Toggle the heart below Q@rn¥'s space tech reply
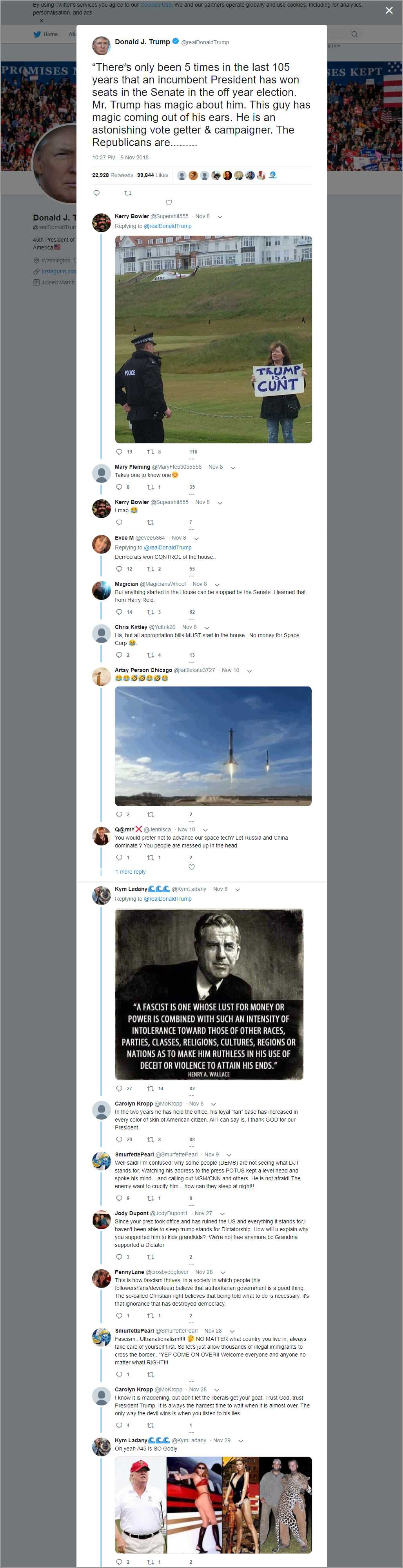This screenshot has width=403, height=1568. point(191,867)
